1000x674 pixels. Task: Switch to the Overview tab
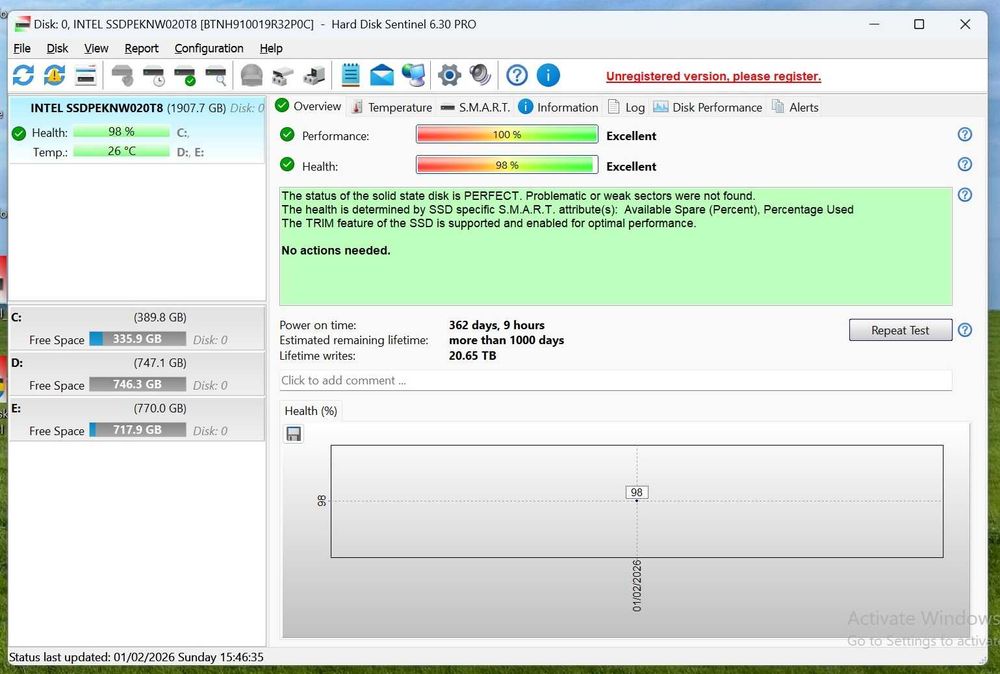click(x=309, y=106)
